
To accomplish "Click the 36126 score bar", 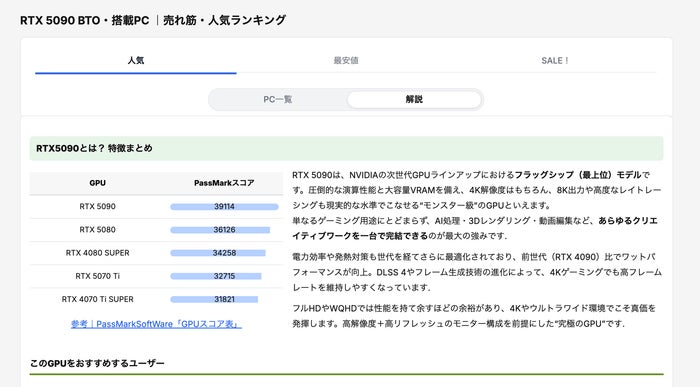I will pos(220,230).
